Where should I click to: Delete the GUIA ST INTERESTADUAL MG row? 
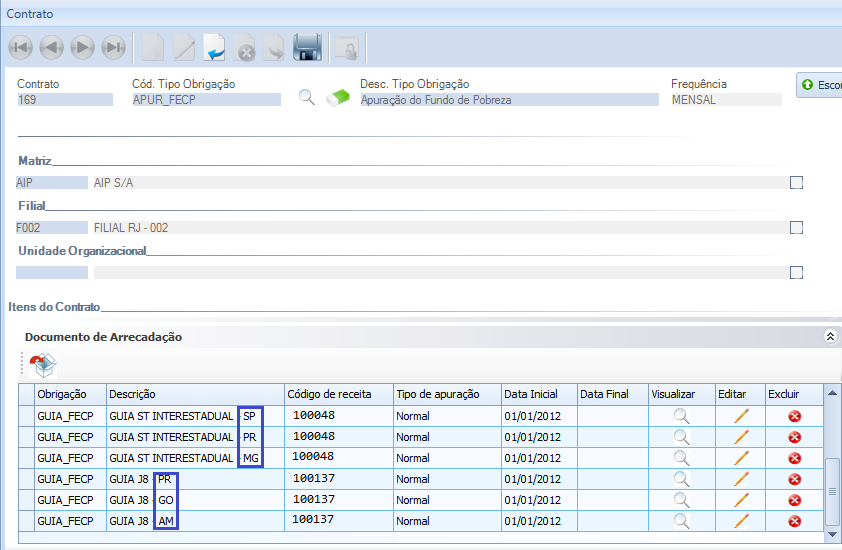(x=795, y=458)
